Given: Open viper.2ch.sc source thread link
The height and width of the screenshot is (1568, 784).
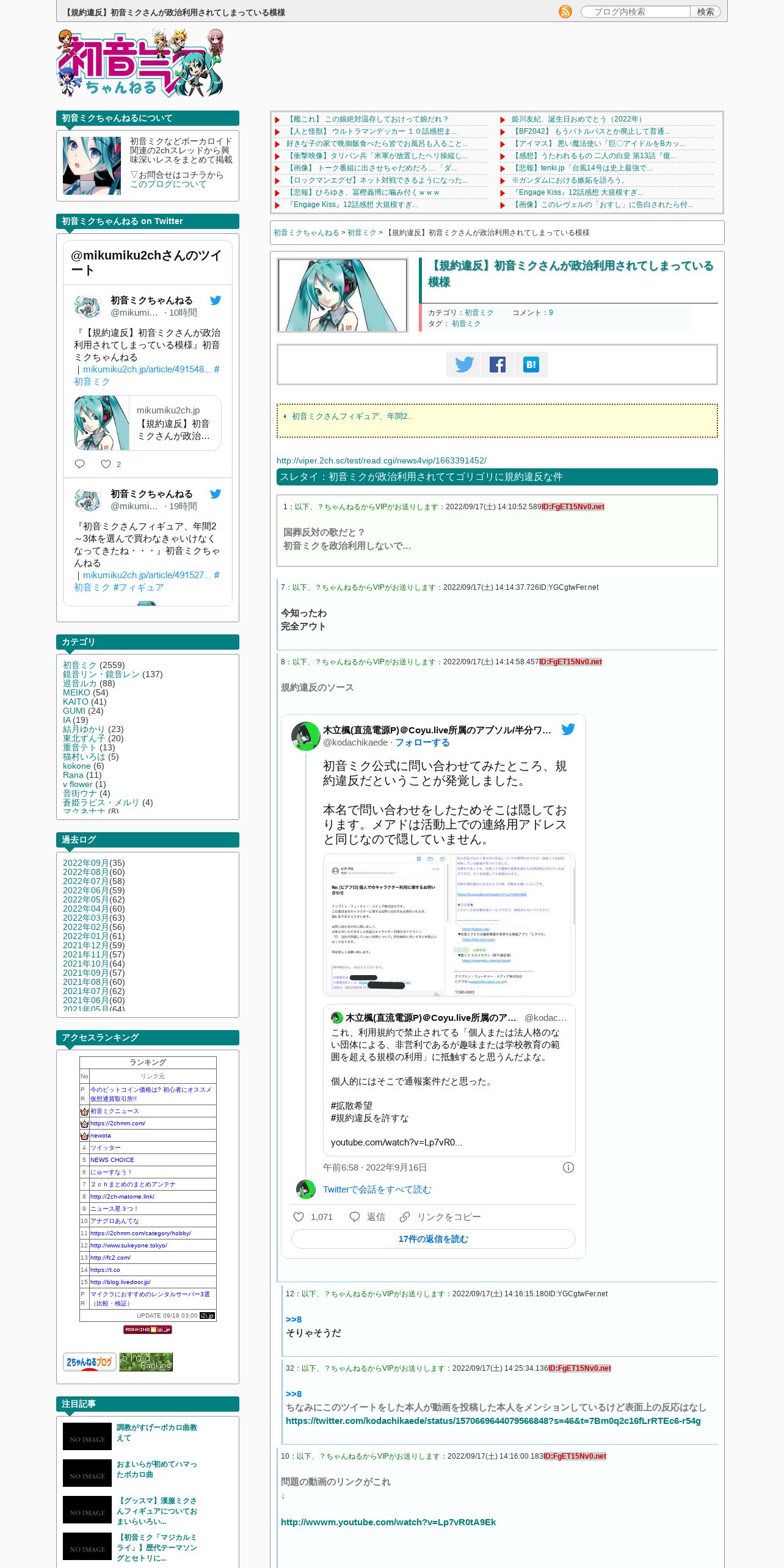Looking at the screenshot, I should point(382,460).
